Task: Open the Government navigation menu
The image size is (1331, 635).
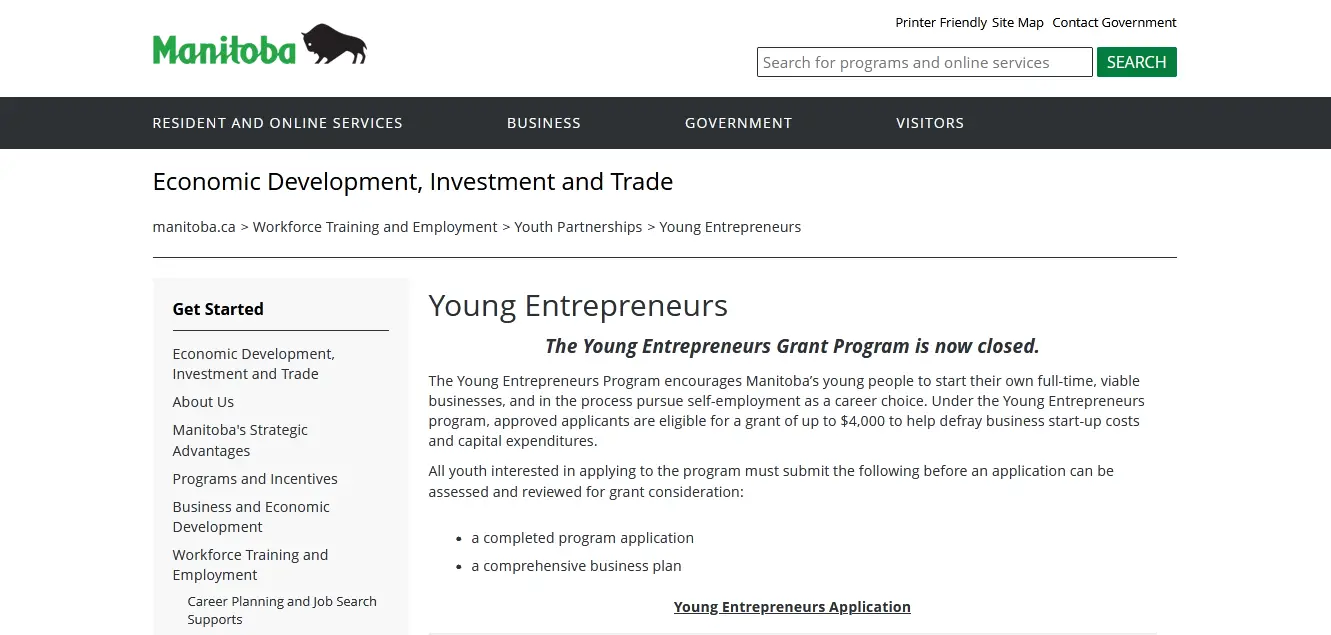Action: [x=738, y=123]
